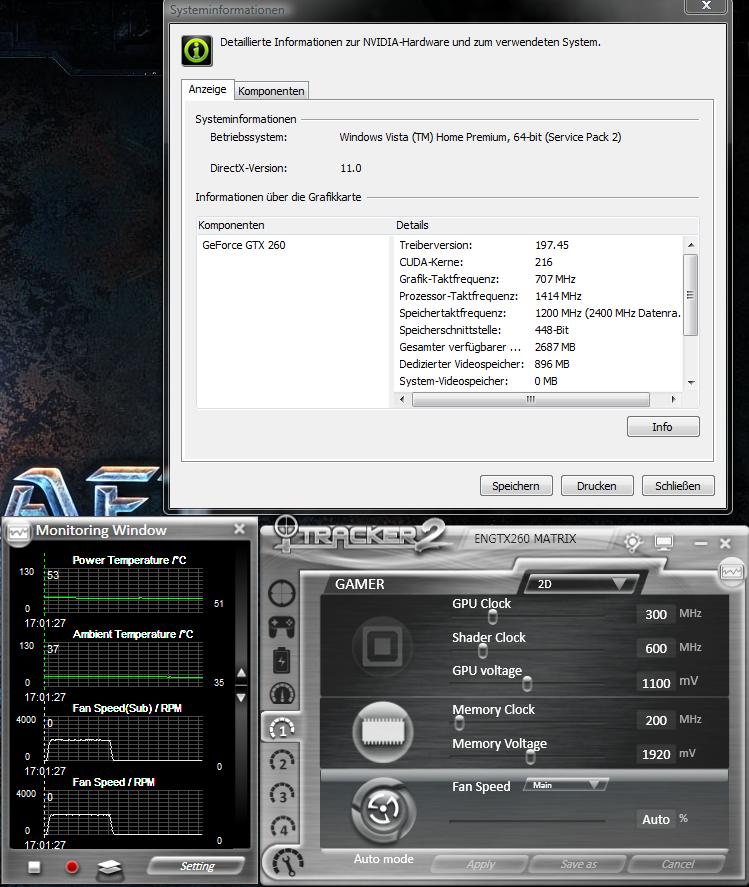This screenshot has height=887, width=749.
Task: Click the GPU Clock slider handle
Action: tap(493, 617)
